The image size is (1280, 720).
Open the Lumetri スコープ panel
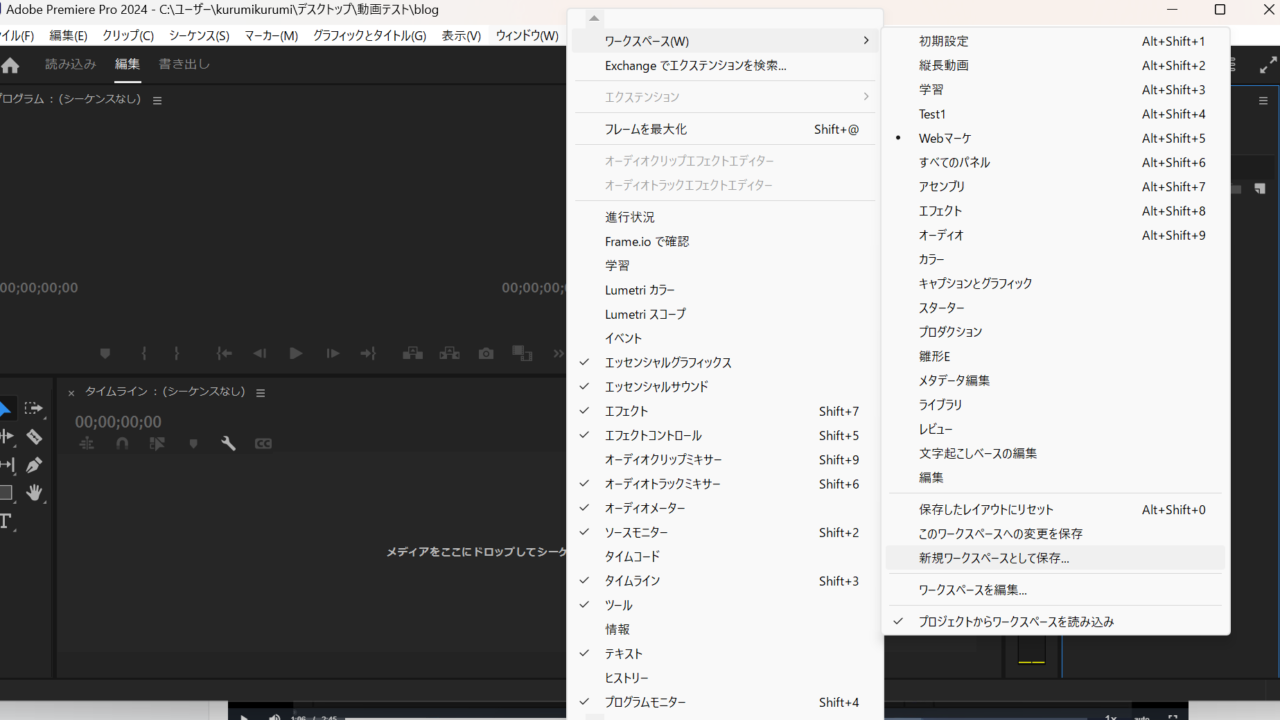pyautogui.click(x=725, y=314)
